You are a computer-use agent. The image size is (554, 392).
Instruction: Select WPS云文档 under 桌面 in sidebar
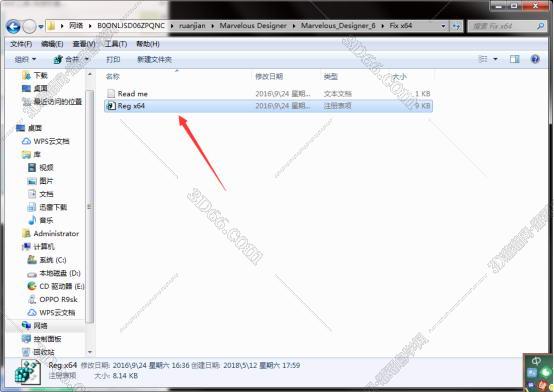(x=51, y=141)
